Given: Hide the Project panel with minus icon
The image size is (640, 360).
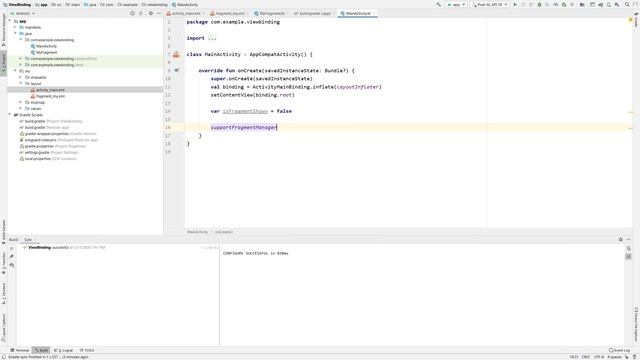Looking at the screenshot, I should pos(159,13).
